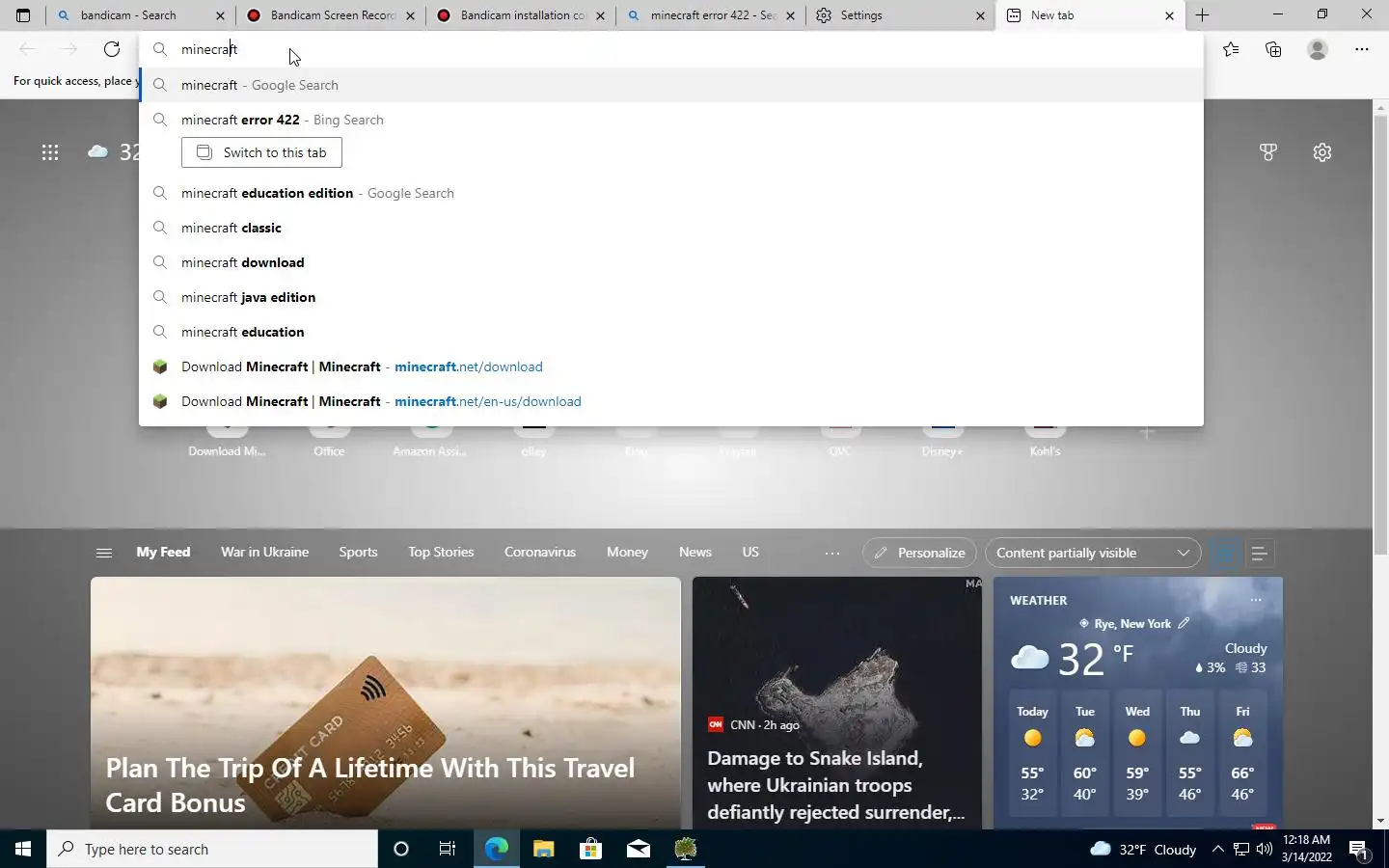Open taskbar weather 32°F Cloudy widget
1389x868 pixels.
pyautogui.click(x=1143, y=849)
